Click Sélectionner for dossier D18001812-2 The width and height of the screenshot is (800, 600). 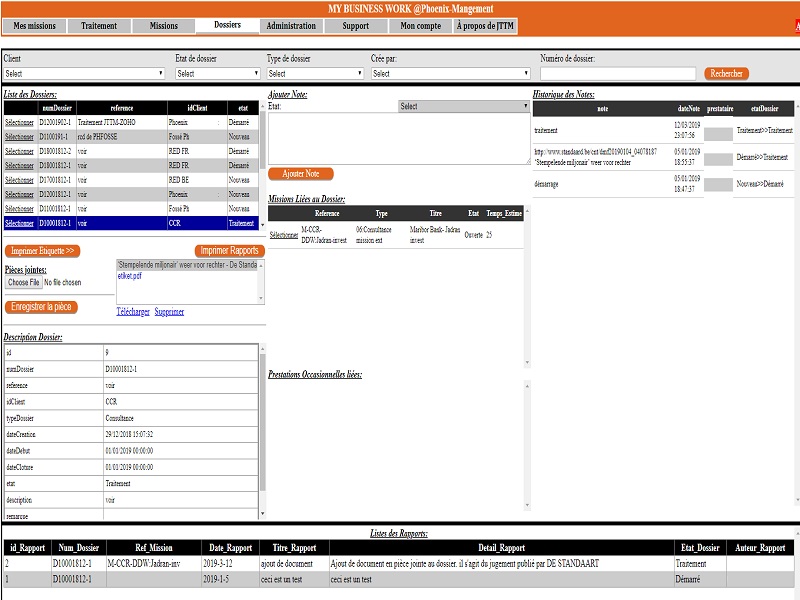click(19, 151)
